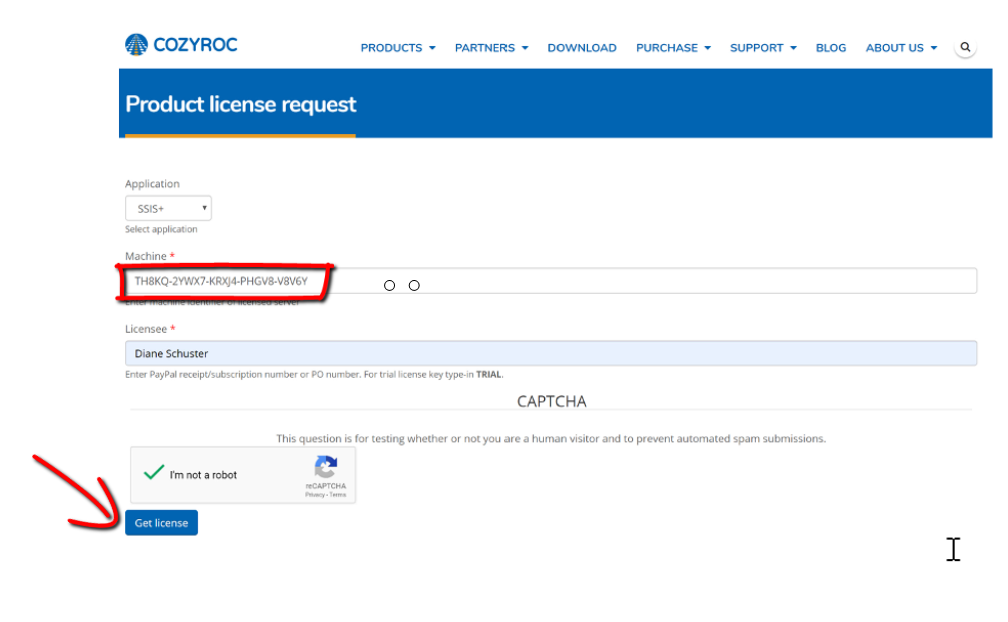Click the human visitor explanation text
Viewport: 1008px width, 622px height.
[551, 438]
